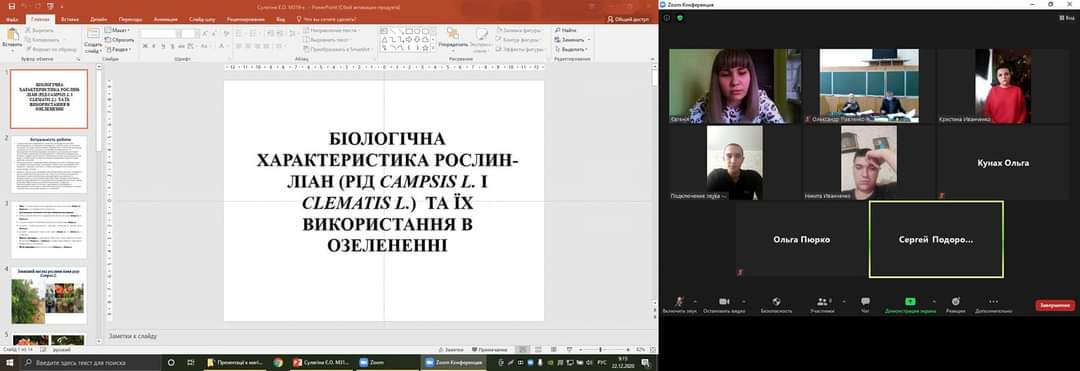Open the File tab in PowerPoint
Viewport: 1080px width, 371px height.
[12, 19]
